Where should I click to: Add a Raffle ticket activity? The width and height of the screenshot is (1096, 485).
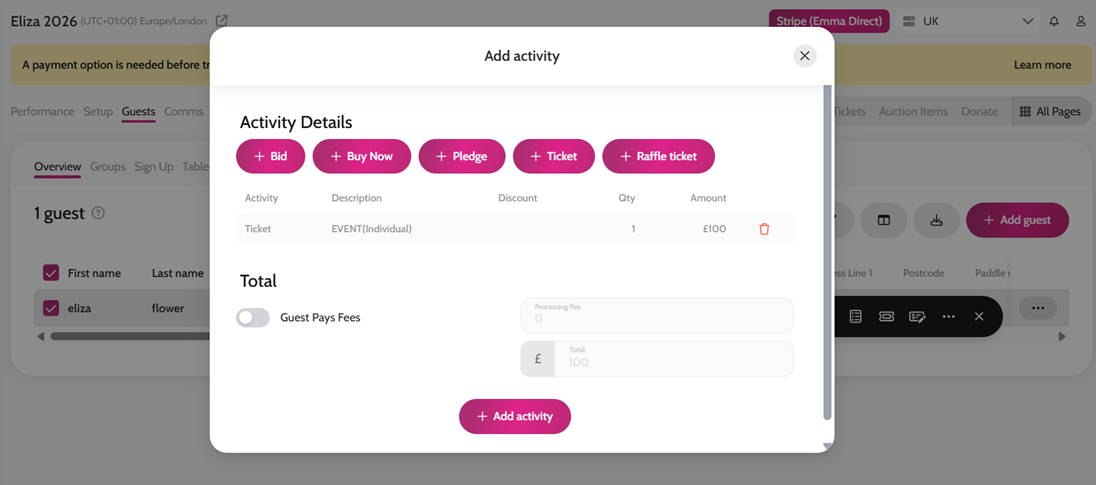coord(658,156)
